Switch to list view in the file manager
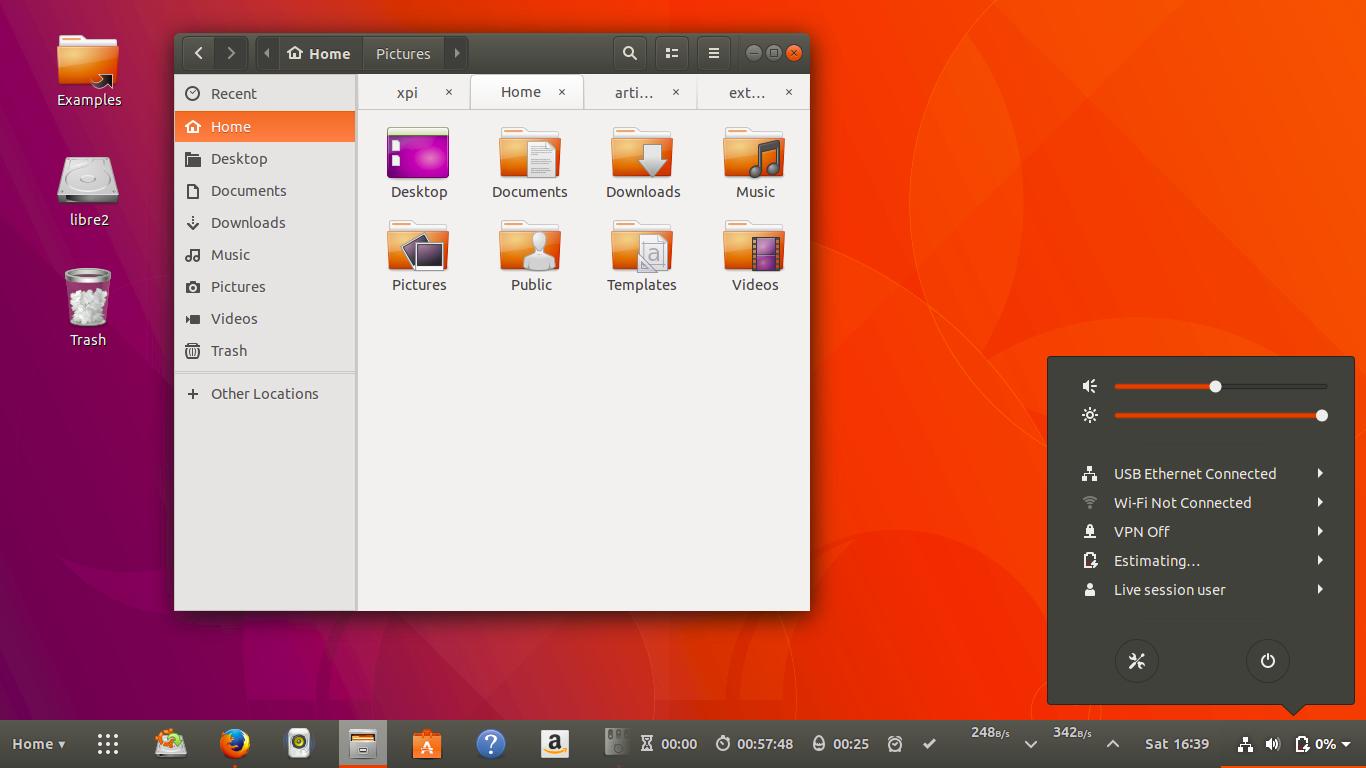Screen dimensions: 1366x768 coord(671,52)
